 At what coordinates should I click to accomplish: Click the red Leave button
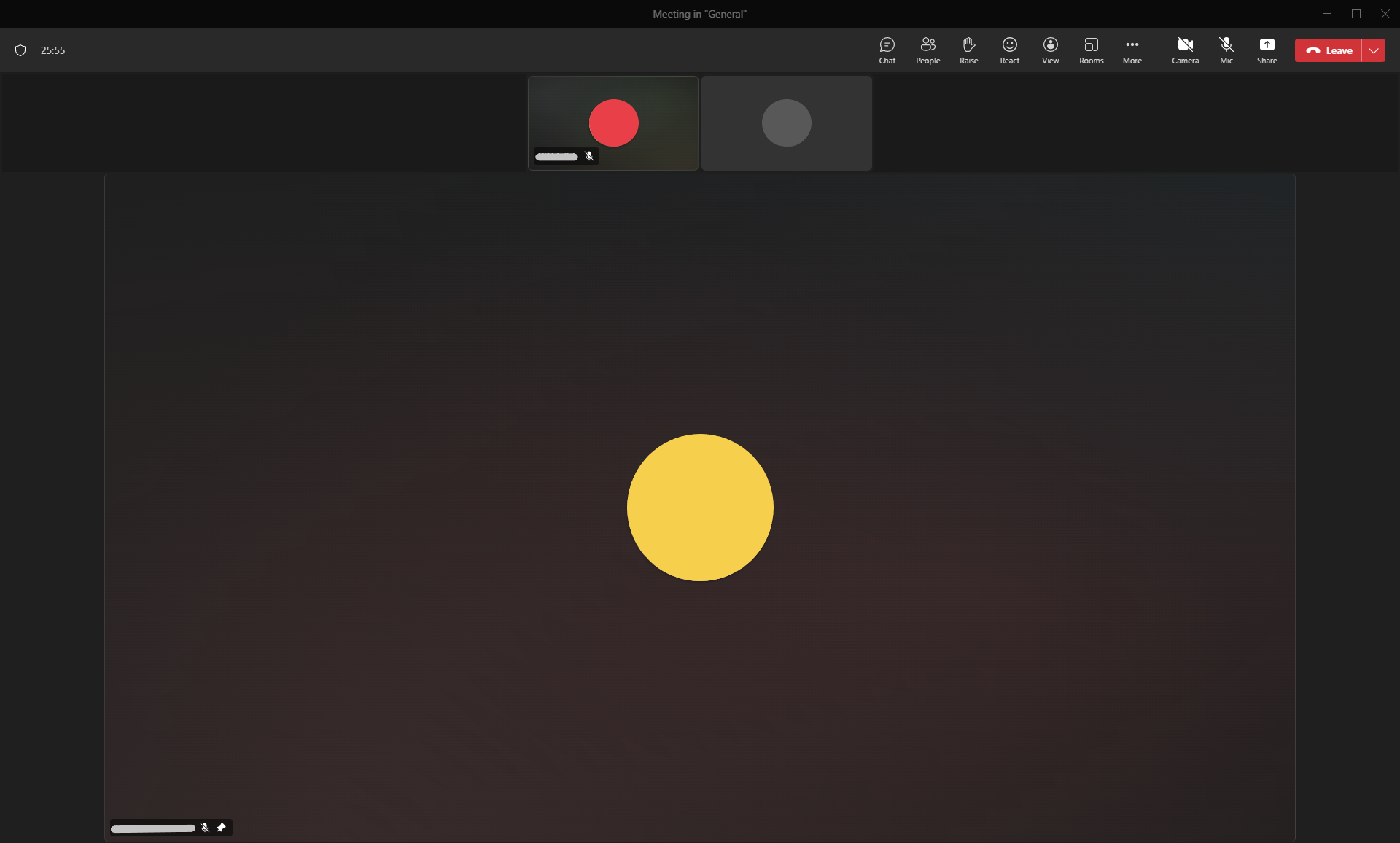coord(1329,50)
